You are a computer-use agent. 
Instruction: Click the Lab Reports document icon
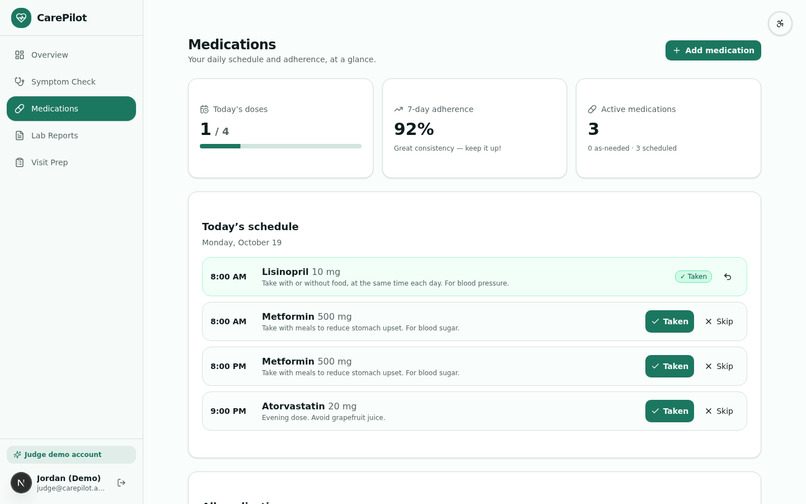pos(20,135)
